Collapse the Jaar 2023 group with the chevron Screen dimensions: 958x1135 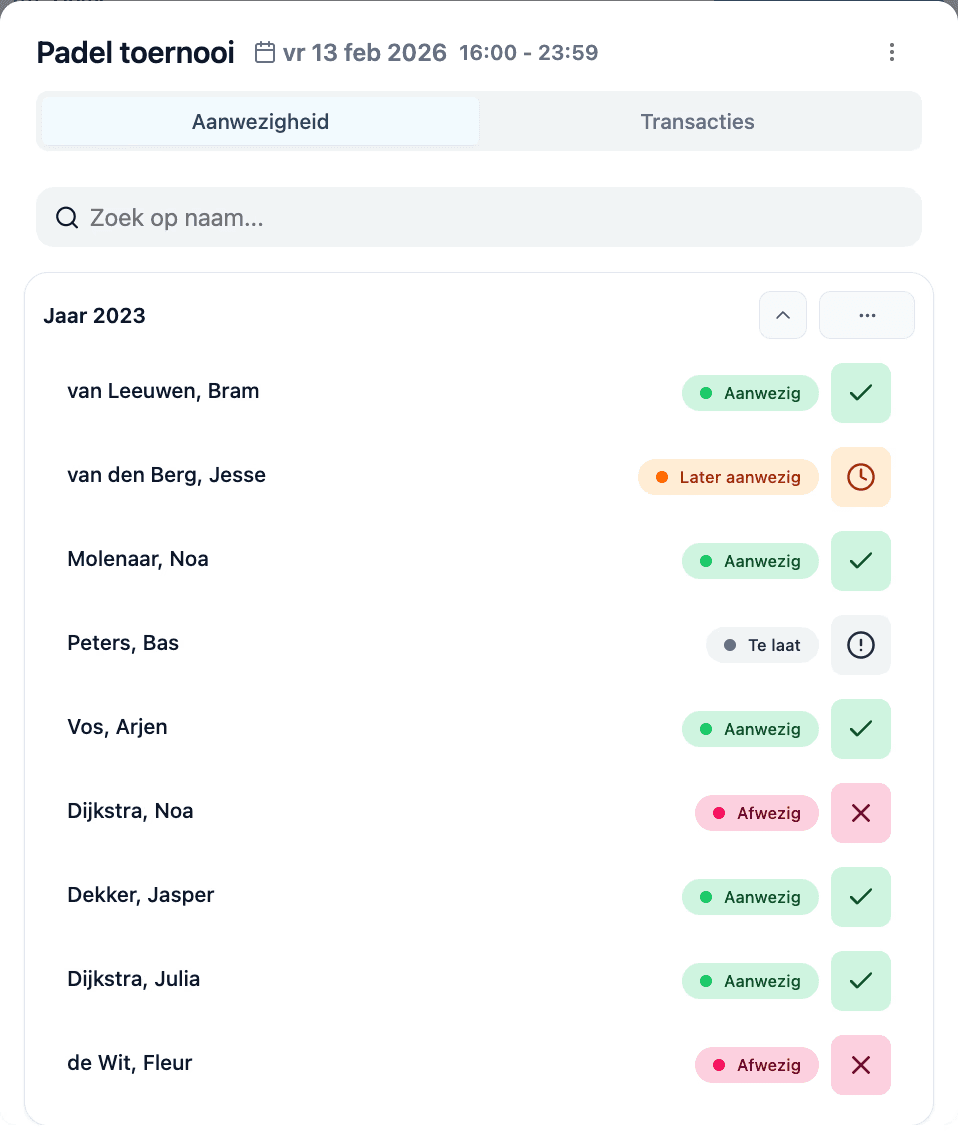pyautogui.click(x=783, y=315)
